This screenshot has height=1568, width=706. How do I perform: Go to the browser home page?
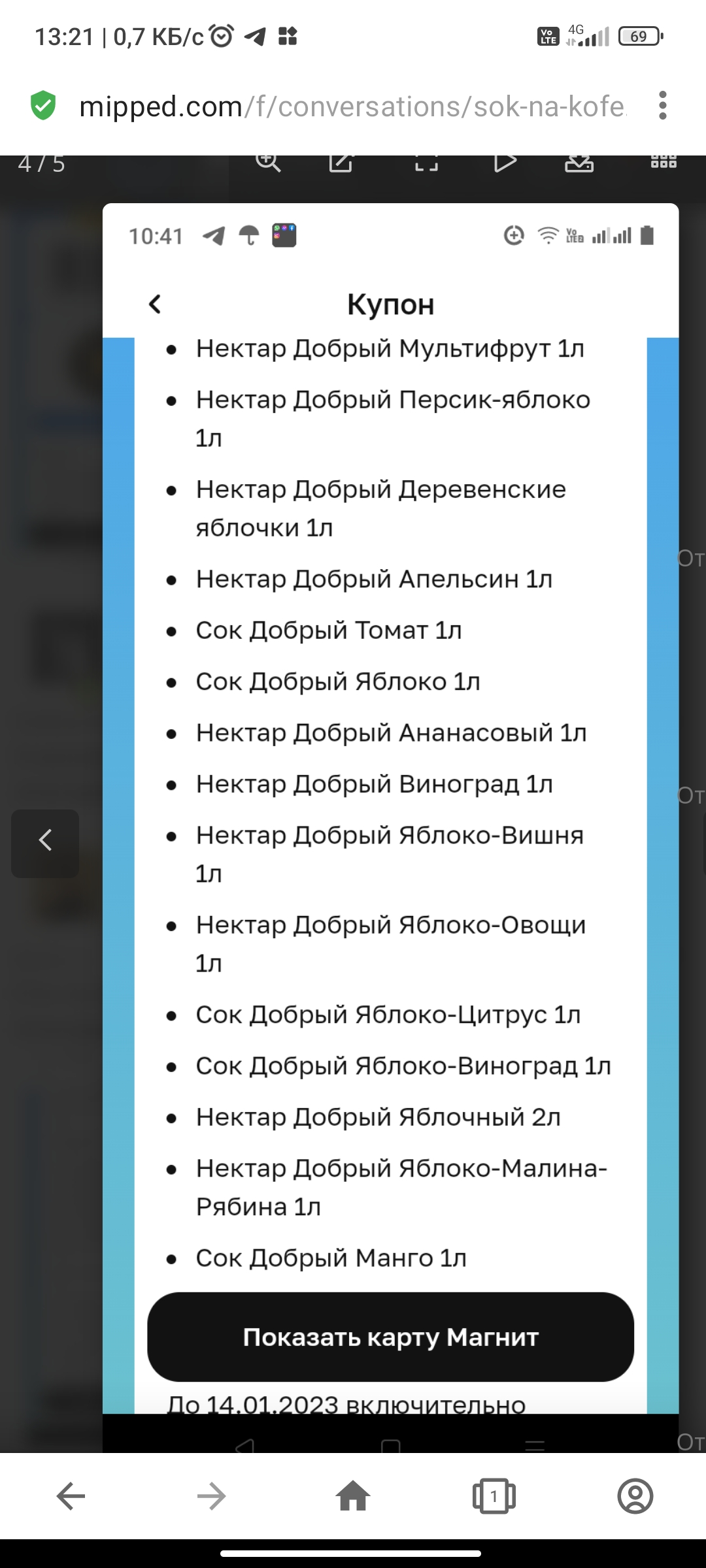click(x=353, y=1496)
